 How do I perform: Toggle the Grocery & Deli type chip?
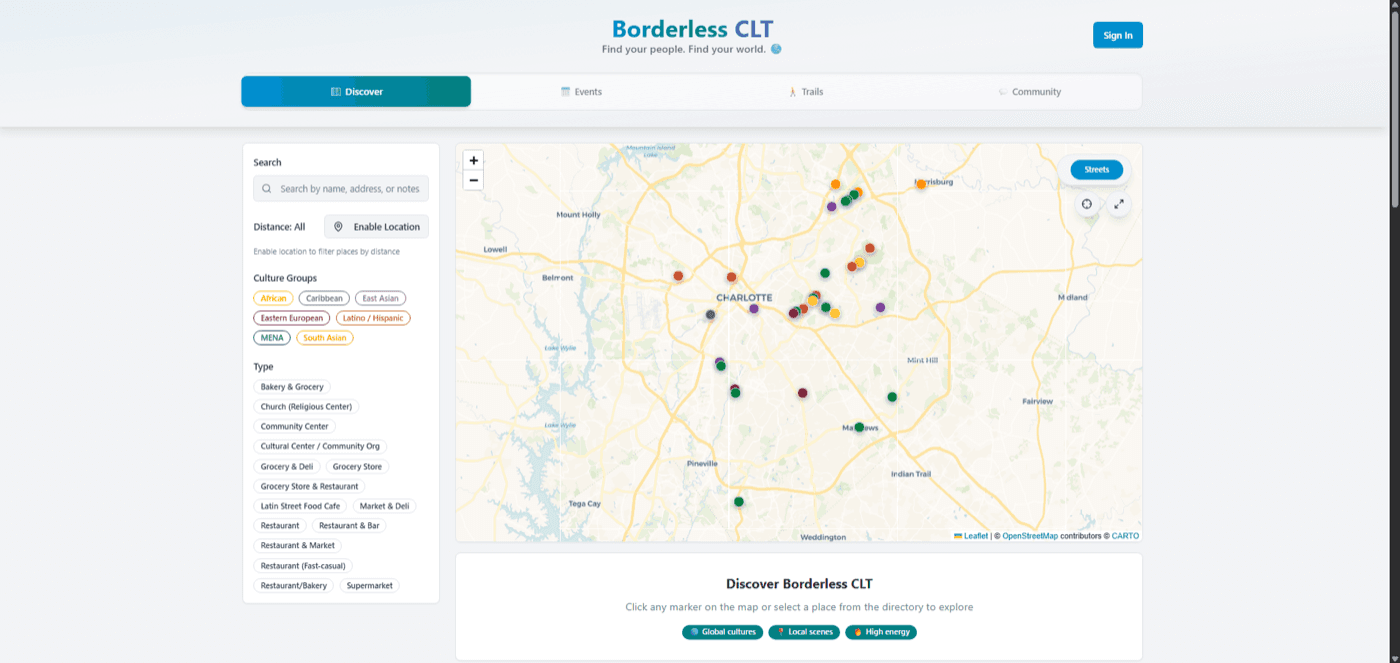coord(287,466)
